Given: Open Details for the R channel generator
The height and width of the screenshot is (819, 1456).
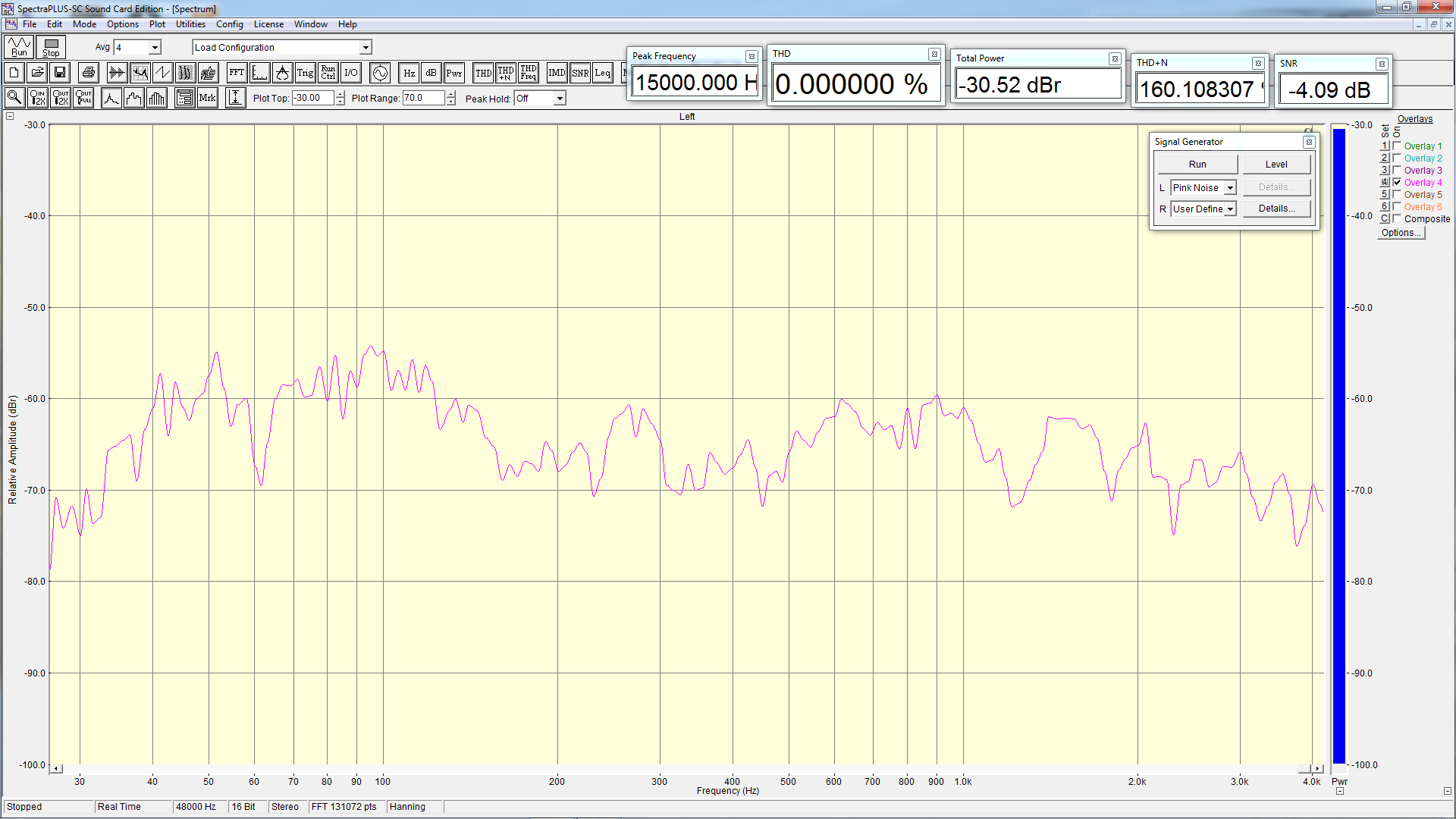Looking at the screenshot, I should click(1276, 209).
